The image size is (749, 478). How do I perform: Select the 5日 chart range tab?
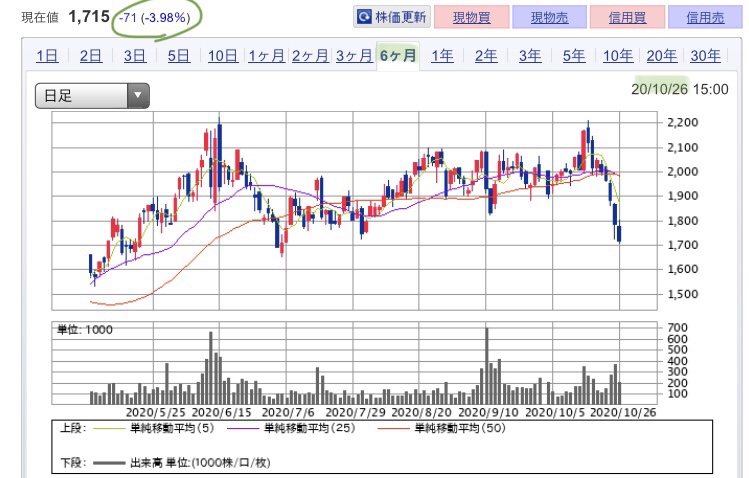point(178,56)
